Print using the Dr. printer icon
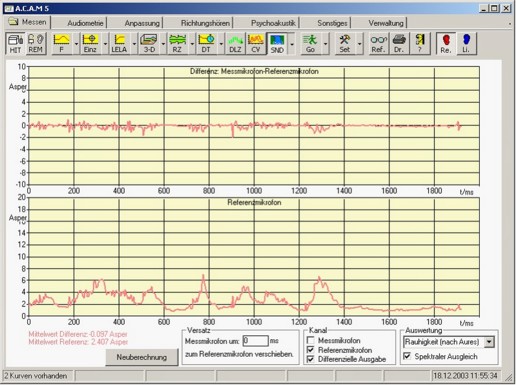The width and height of the screenshot is (516, 385). click(399, 44)
